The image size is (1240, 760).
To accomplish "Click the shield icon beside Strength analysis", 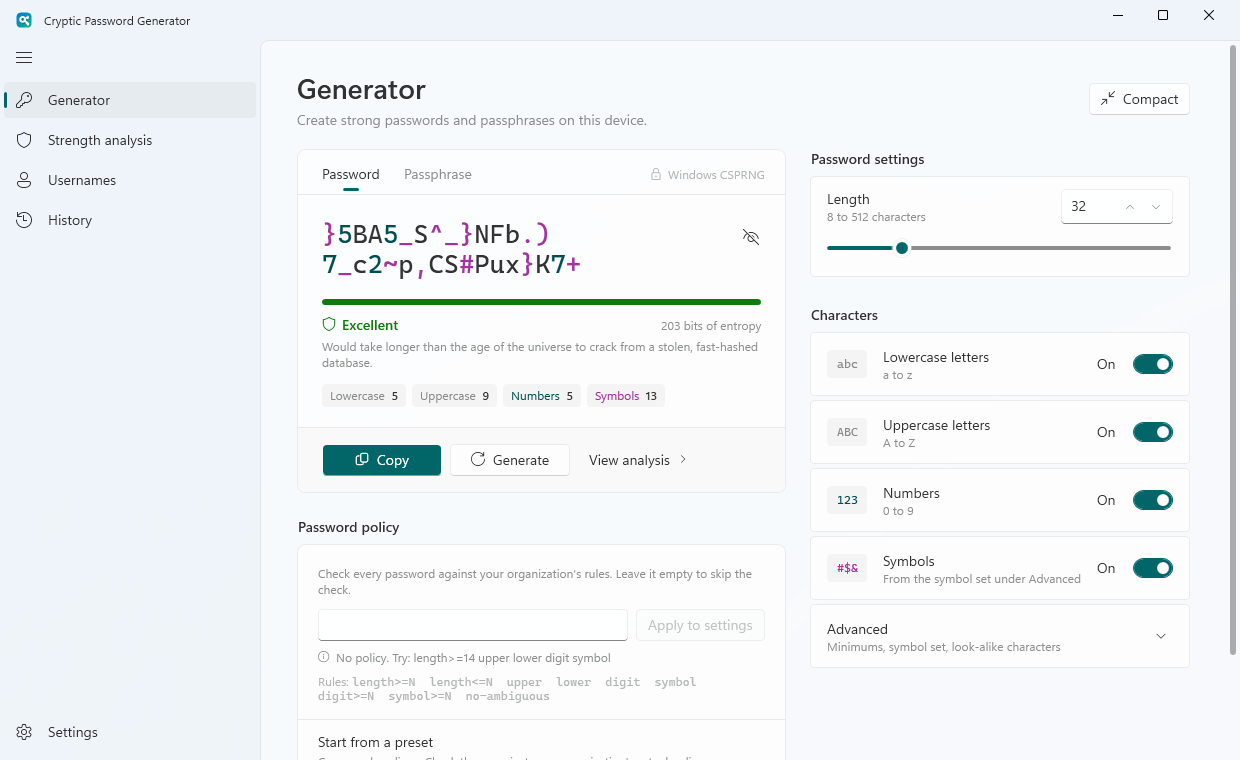I will [25, 140].
